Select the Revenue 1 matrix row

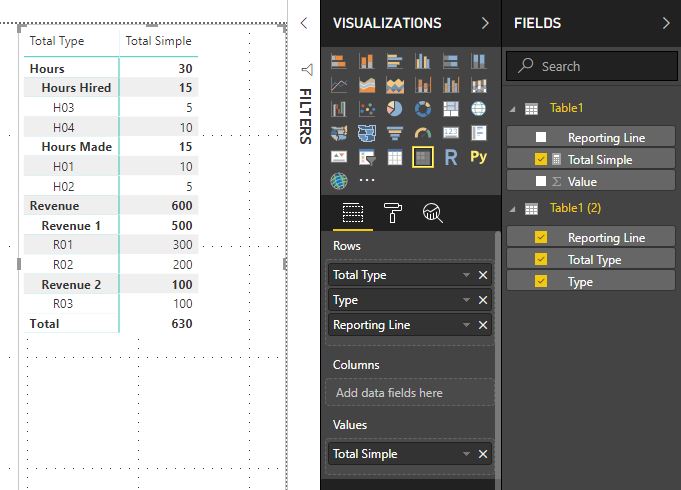pyautogui.click(x=111, y=225)
